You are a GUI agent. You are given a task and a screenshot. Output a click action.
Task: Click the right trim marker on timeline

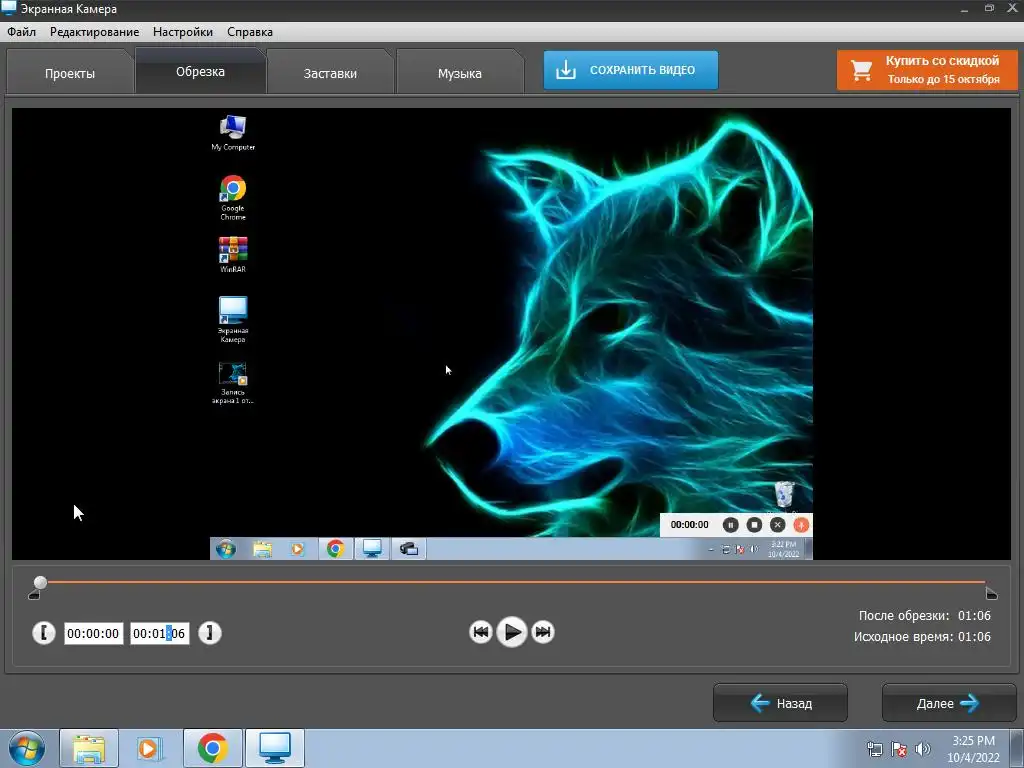[x=991, y=594]
